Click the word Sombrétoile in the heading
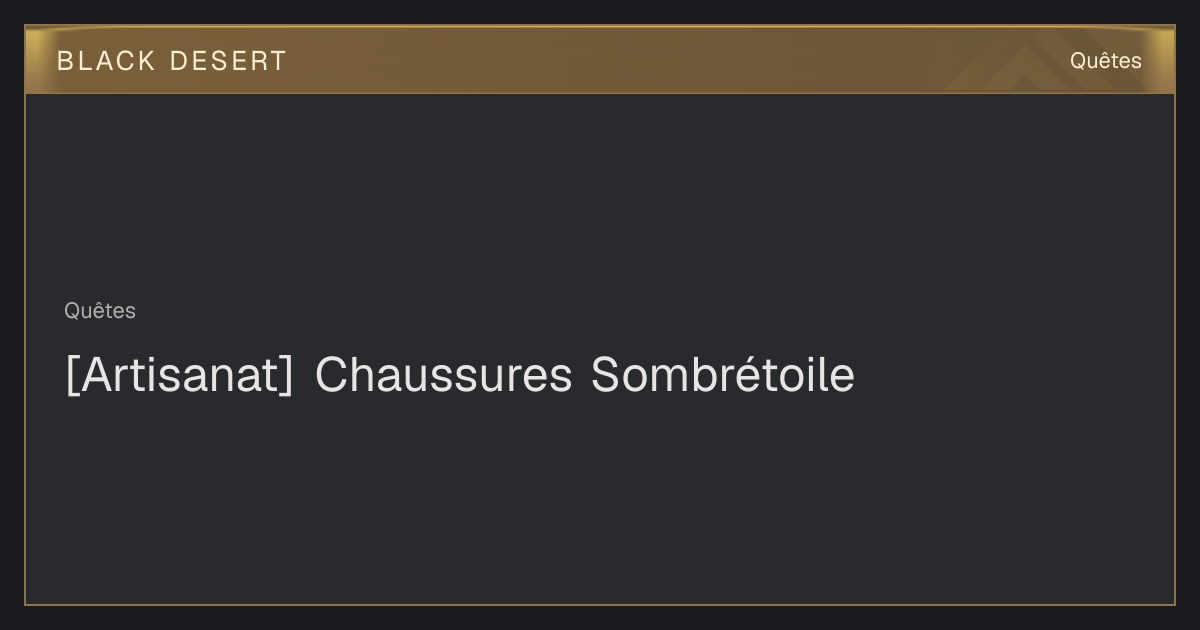The height and width of the screenshot is (630, 1200). (723, 375)
